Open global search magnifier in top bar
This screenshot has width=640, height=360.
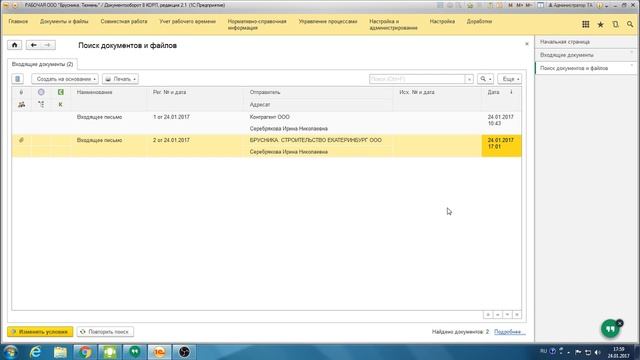coord(630,24)
